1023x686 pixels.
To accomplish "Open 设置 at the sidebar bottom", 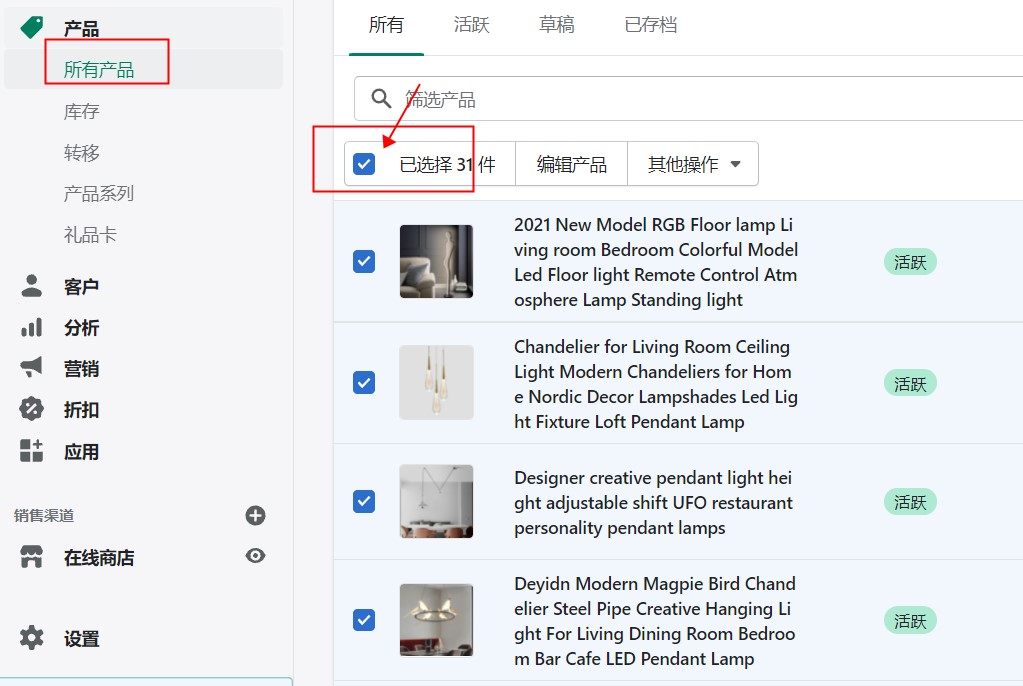I will click(x=81, y=638).
